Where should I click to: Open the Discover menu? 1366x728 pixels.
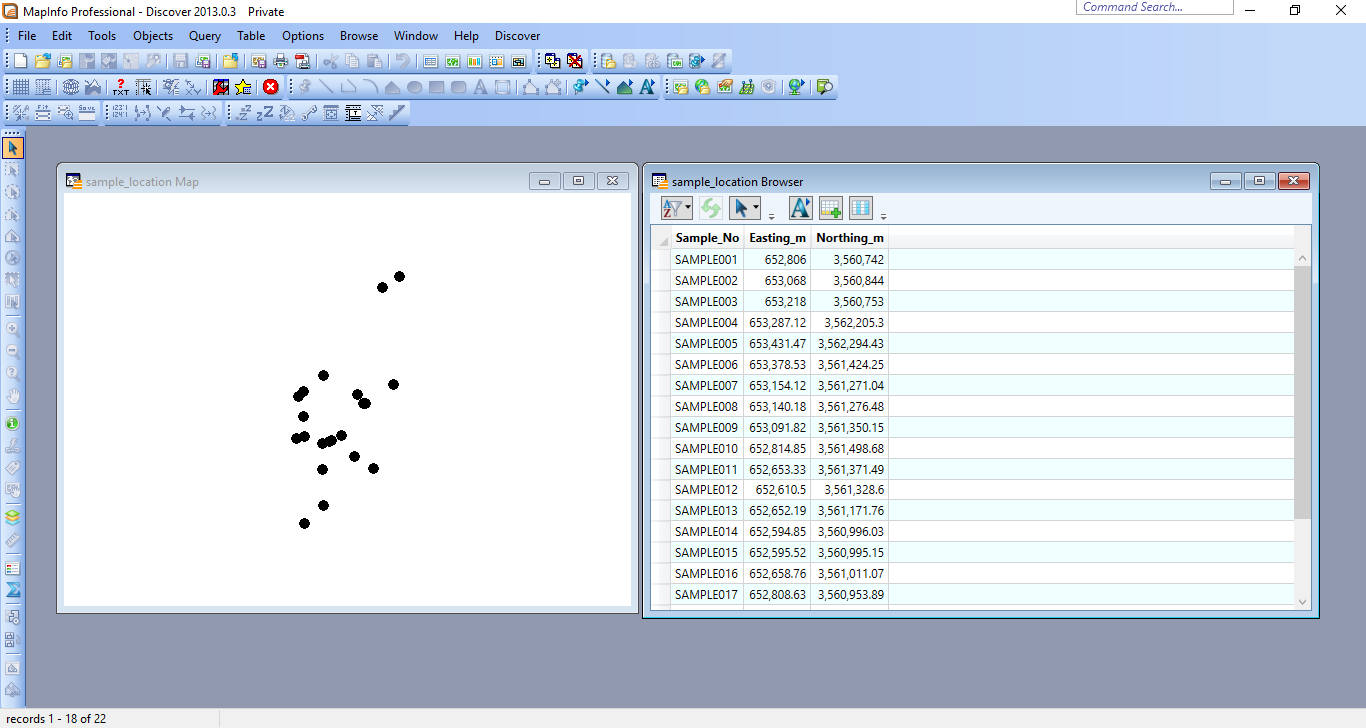[517, 36]
